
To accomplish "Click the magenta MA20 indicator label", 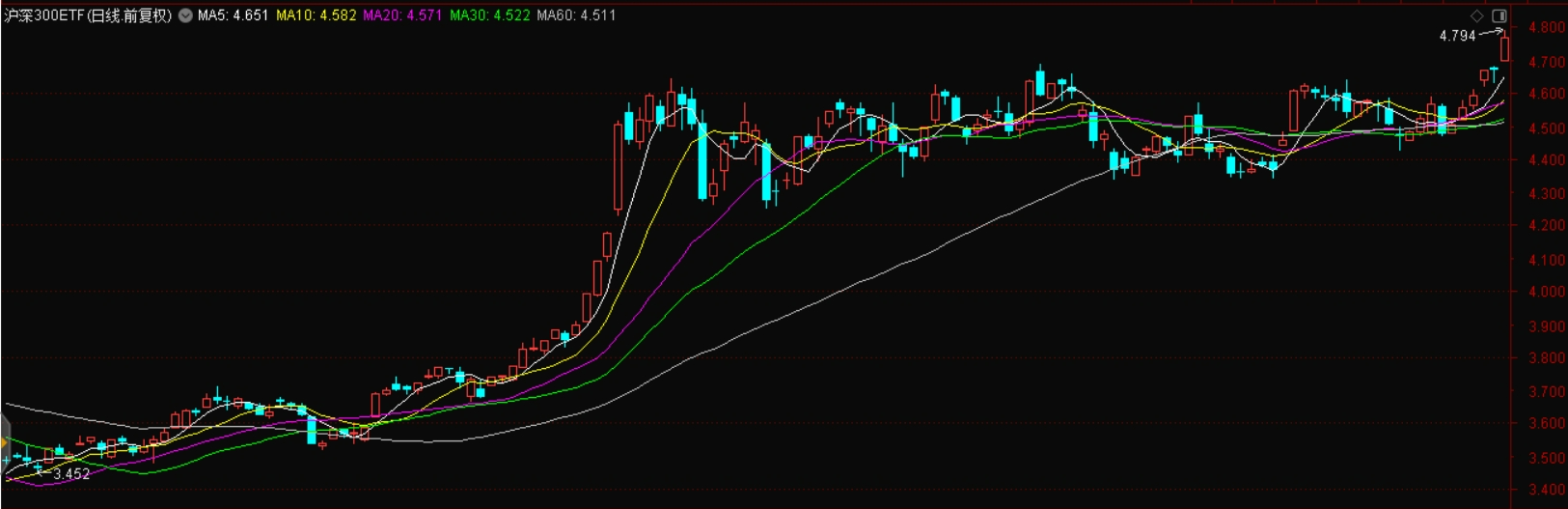I will (402, 15).
